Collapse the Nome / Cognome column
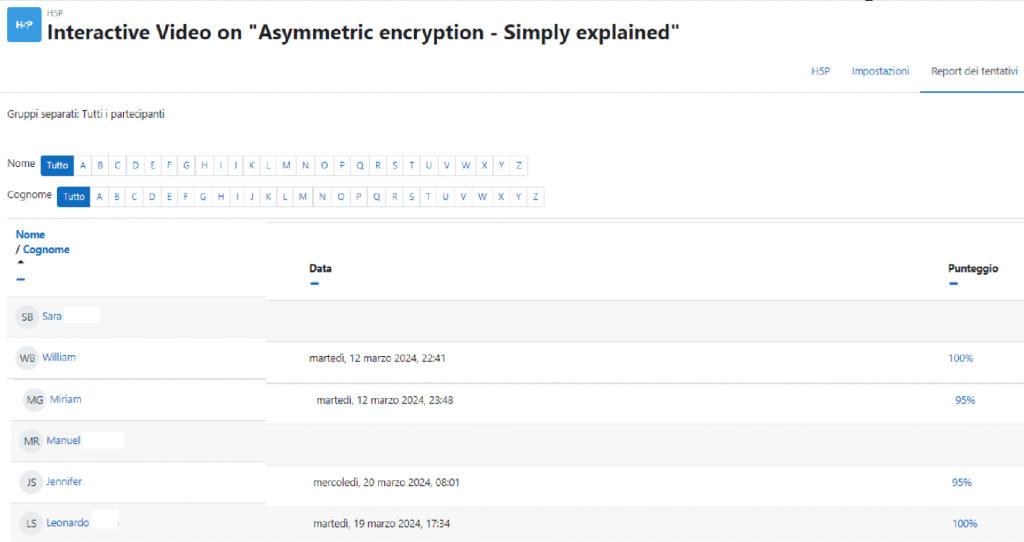 21,279
